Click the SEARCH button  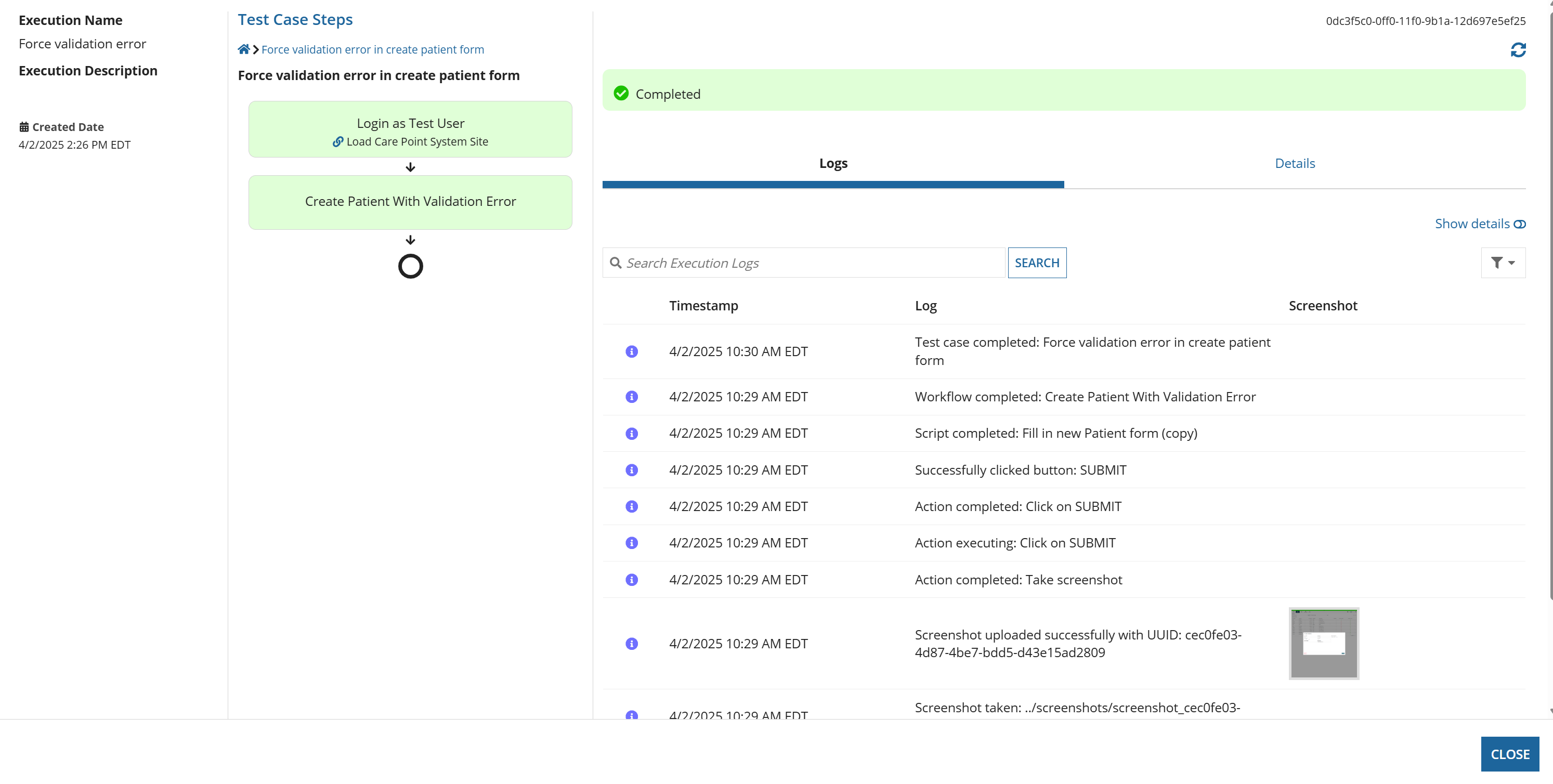[1037, 263]
